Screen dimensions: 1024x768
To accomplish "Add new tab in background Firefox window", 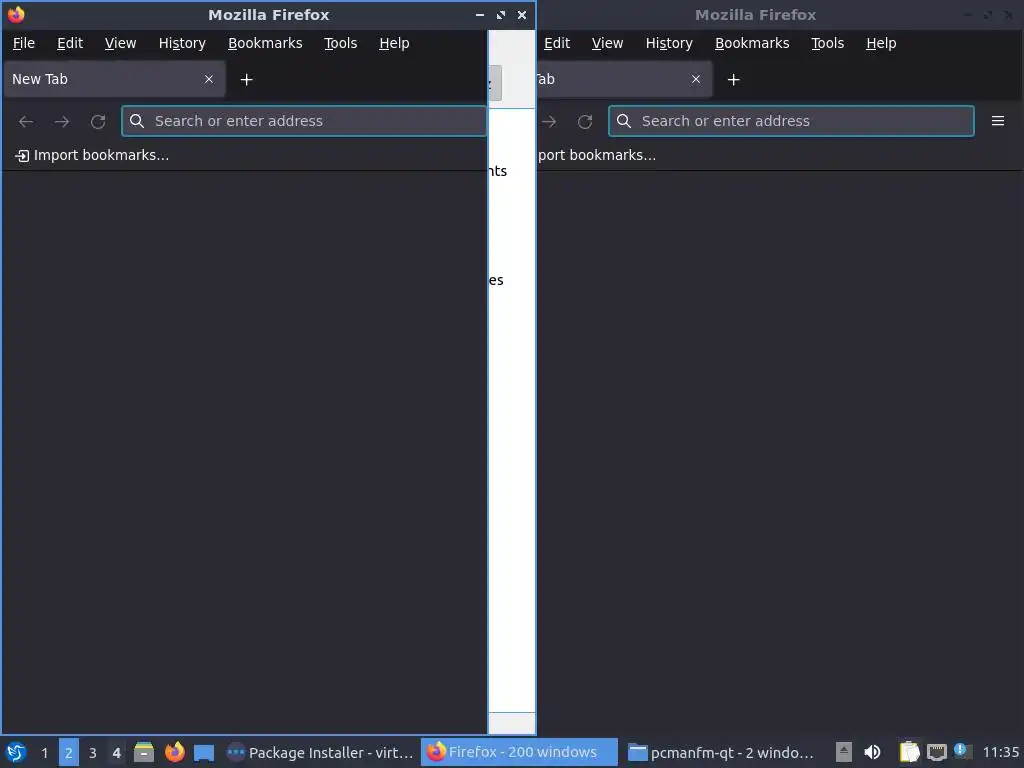I will point(733,80).
